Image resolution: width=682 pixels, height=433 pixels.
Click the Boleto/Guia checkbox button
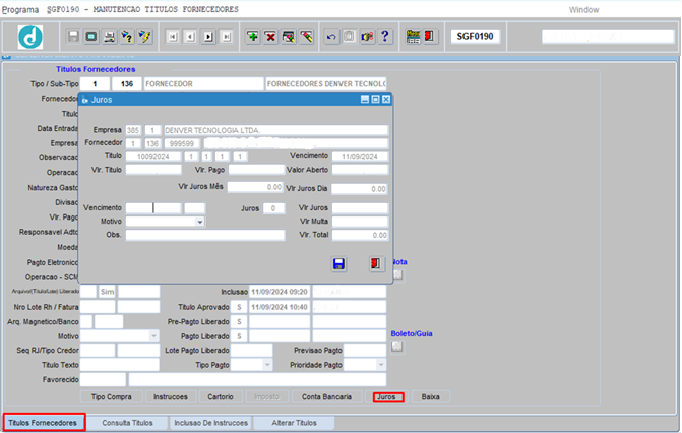[x=397, y=346]
